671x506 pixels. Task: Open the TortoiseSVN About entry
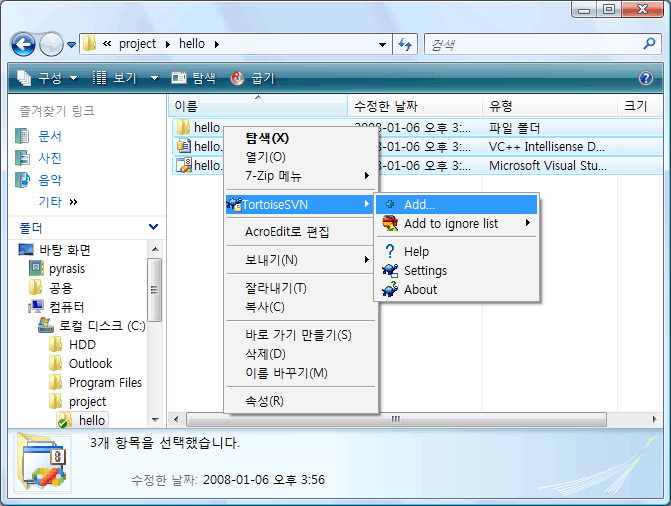pos(420,290)
